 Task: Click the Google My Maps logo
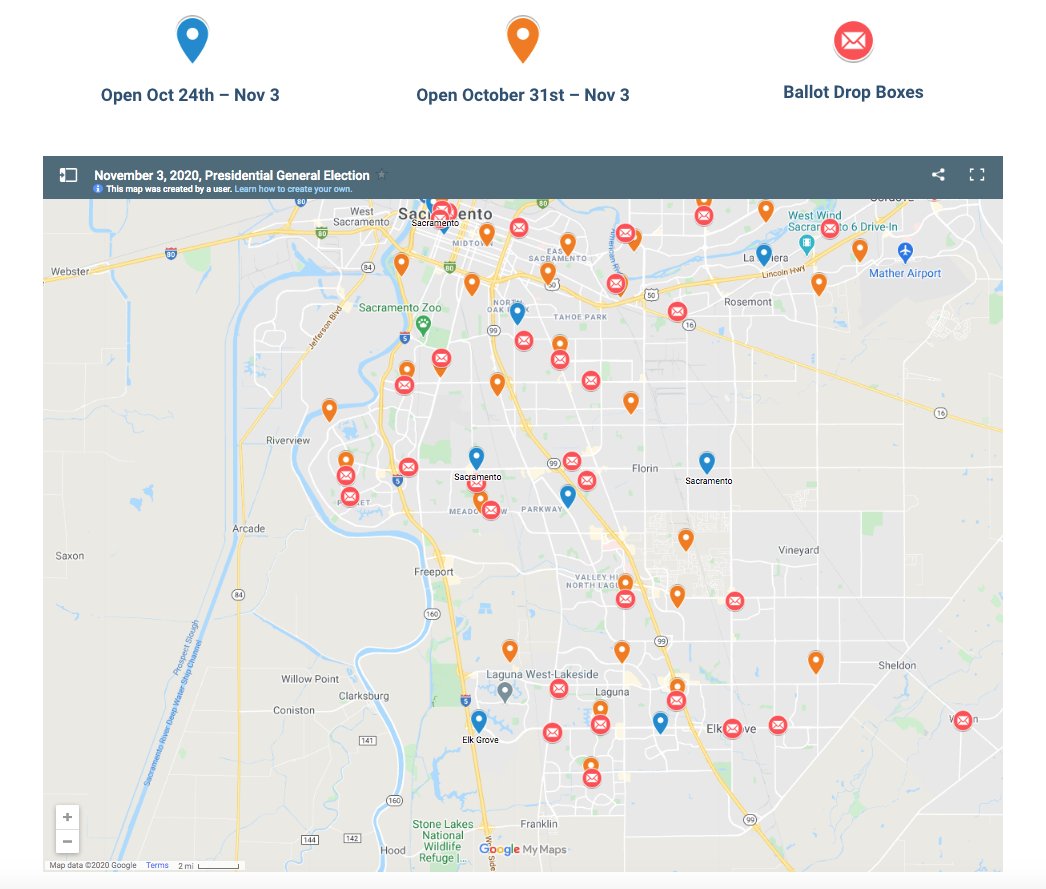tap(522, 849)
